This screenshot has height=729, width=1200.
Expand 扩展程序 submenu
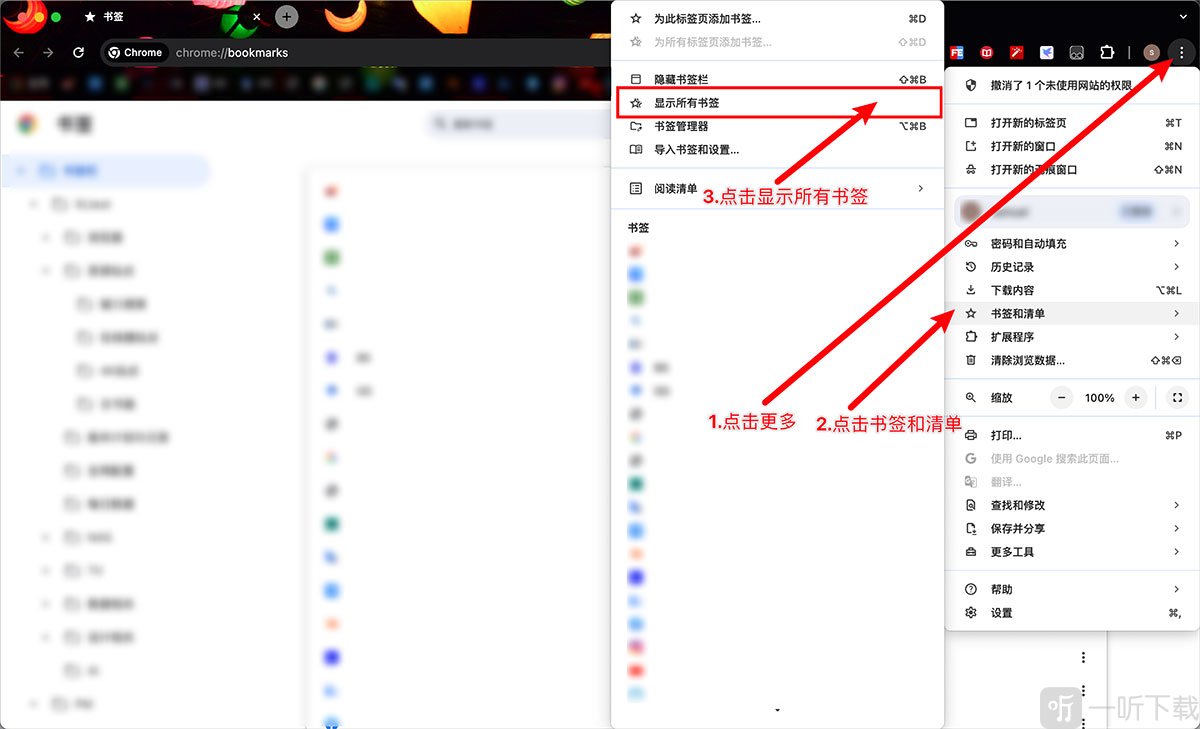tap(1073, 337)
